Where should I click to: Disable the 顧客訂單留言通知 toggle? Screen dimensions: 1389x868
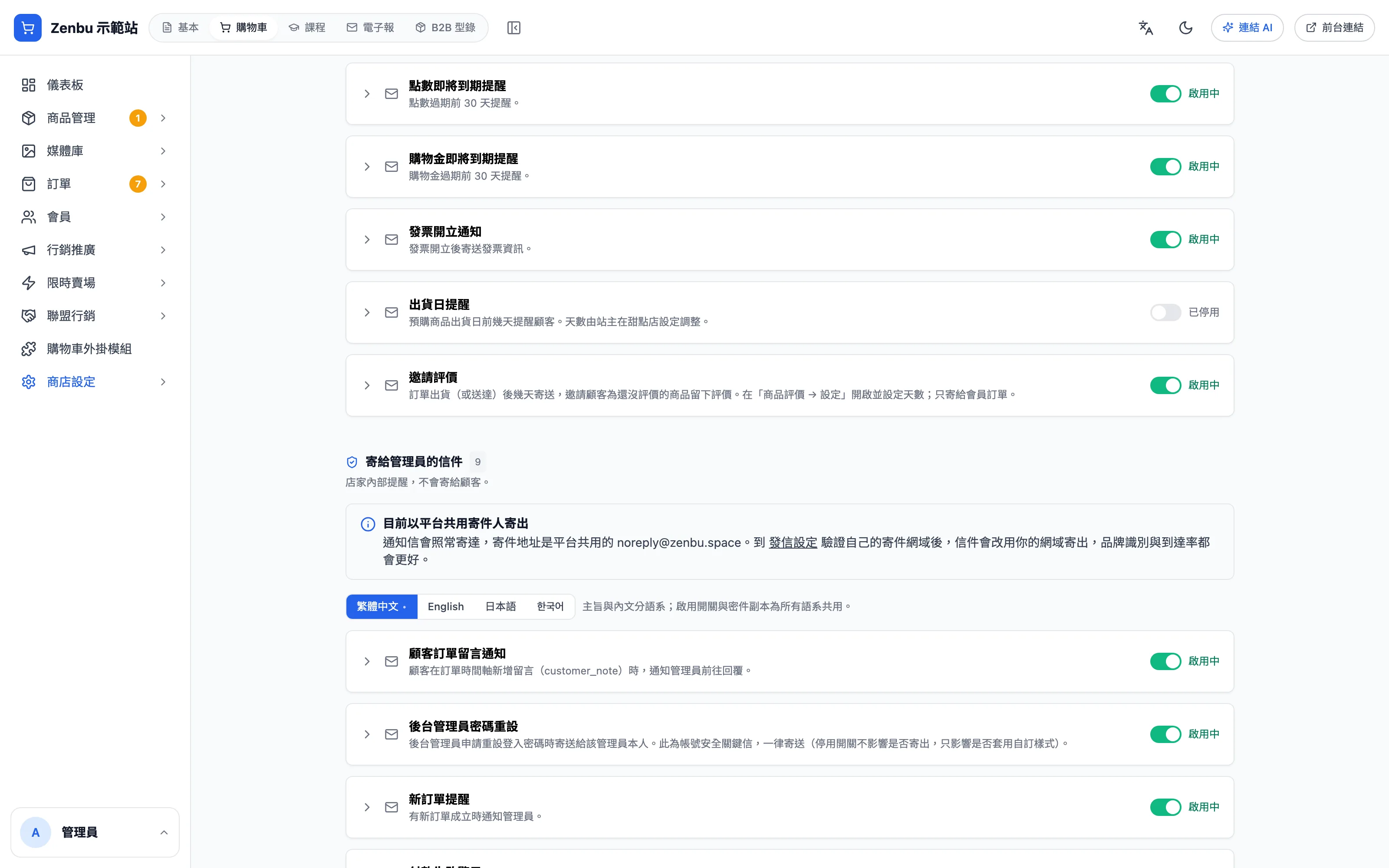click(1165, 661)
